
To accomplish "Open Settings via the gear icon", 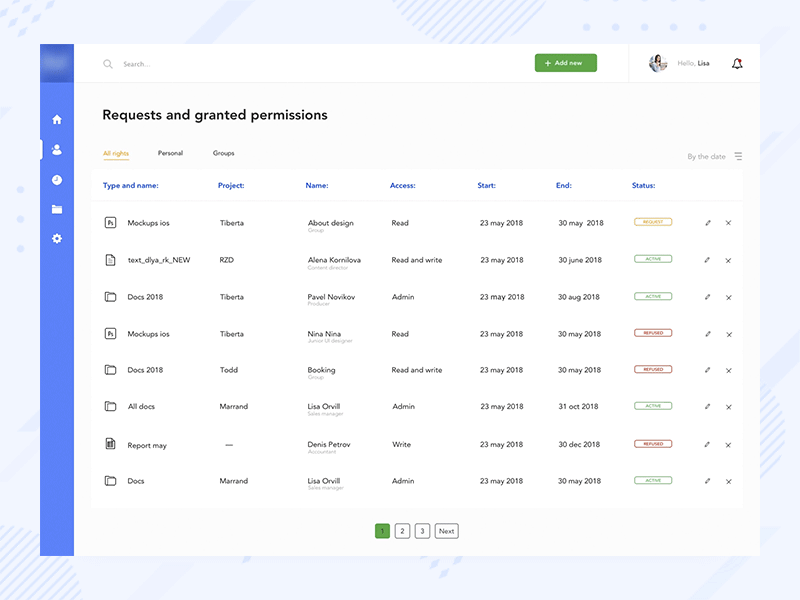I will [57, 238].
